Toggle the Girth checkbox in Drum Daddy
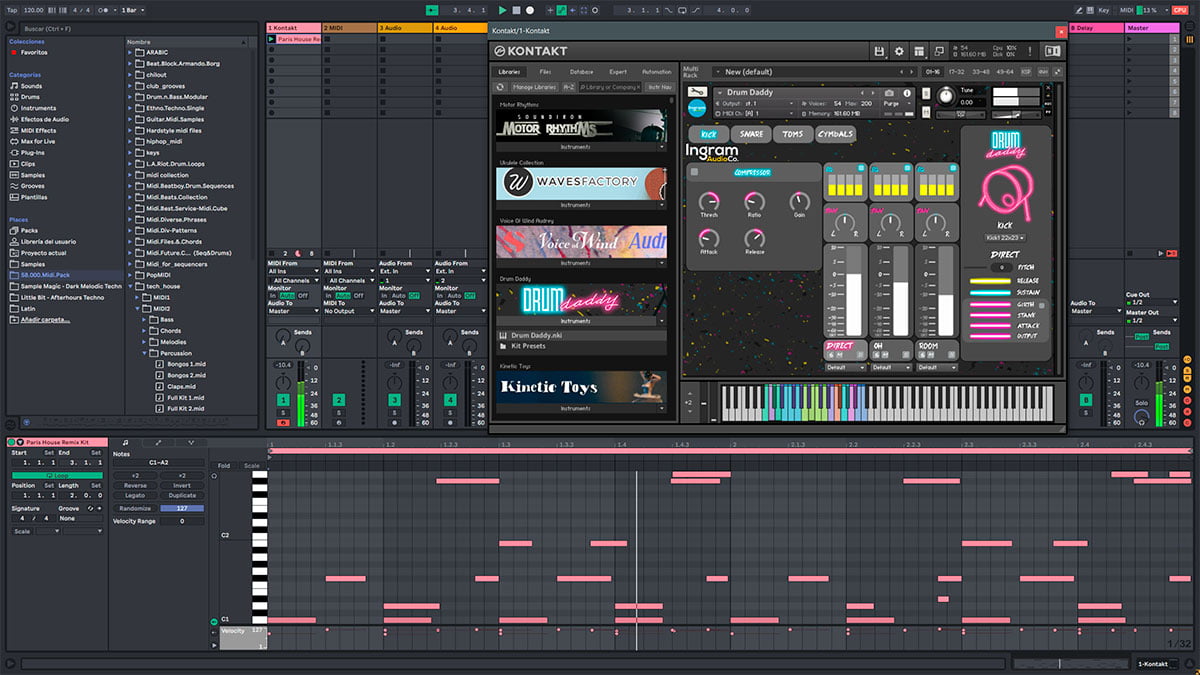This screenshot has height=675, width=1200. pos(1041,304)
